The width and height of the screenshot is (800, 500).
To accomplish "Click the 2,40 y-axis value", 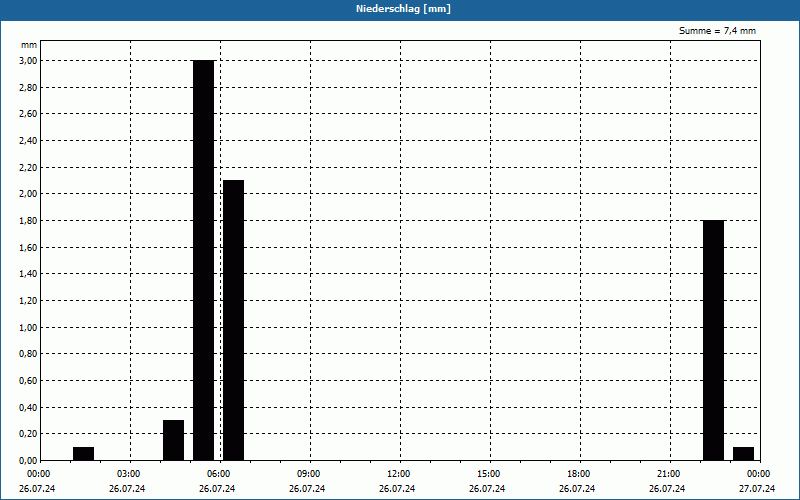I will tap(28, 141).
